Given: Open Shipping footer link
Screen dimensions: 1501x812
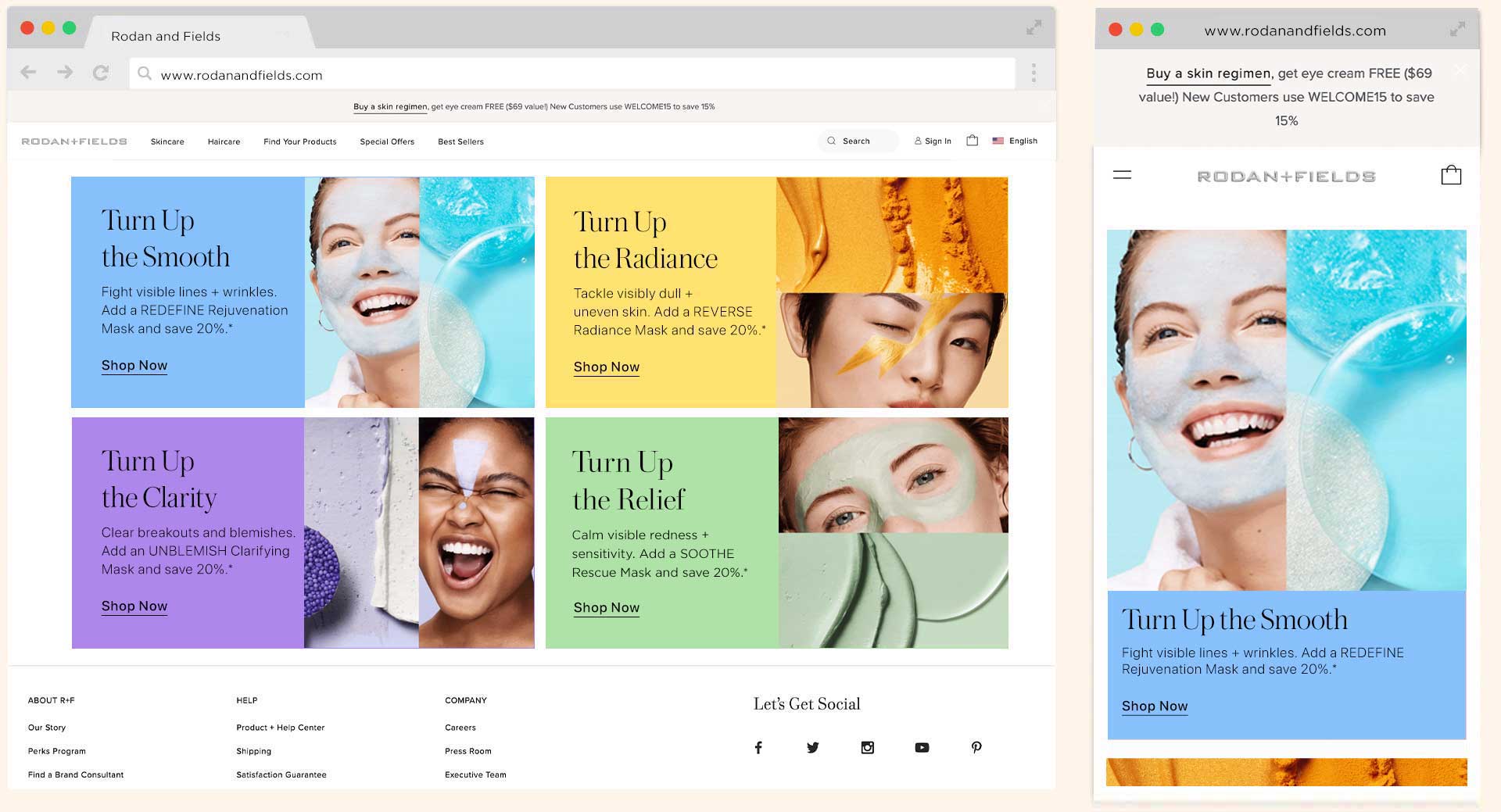Looking at the screenshot, I should click(254, 751).
